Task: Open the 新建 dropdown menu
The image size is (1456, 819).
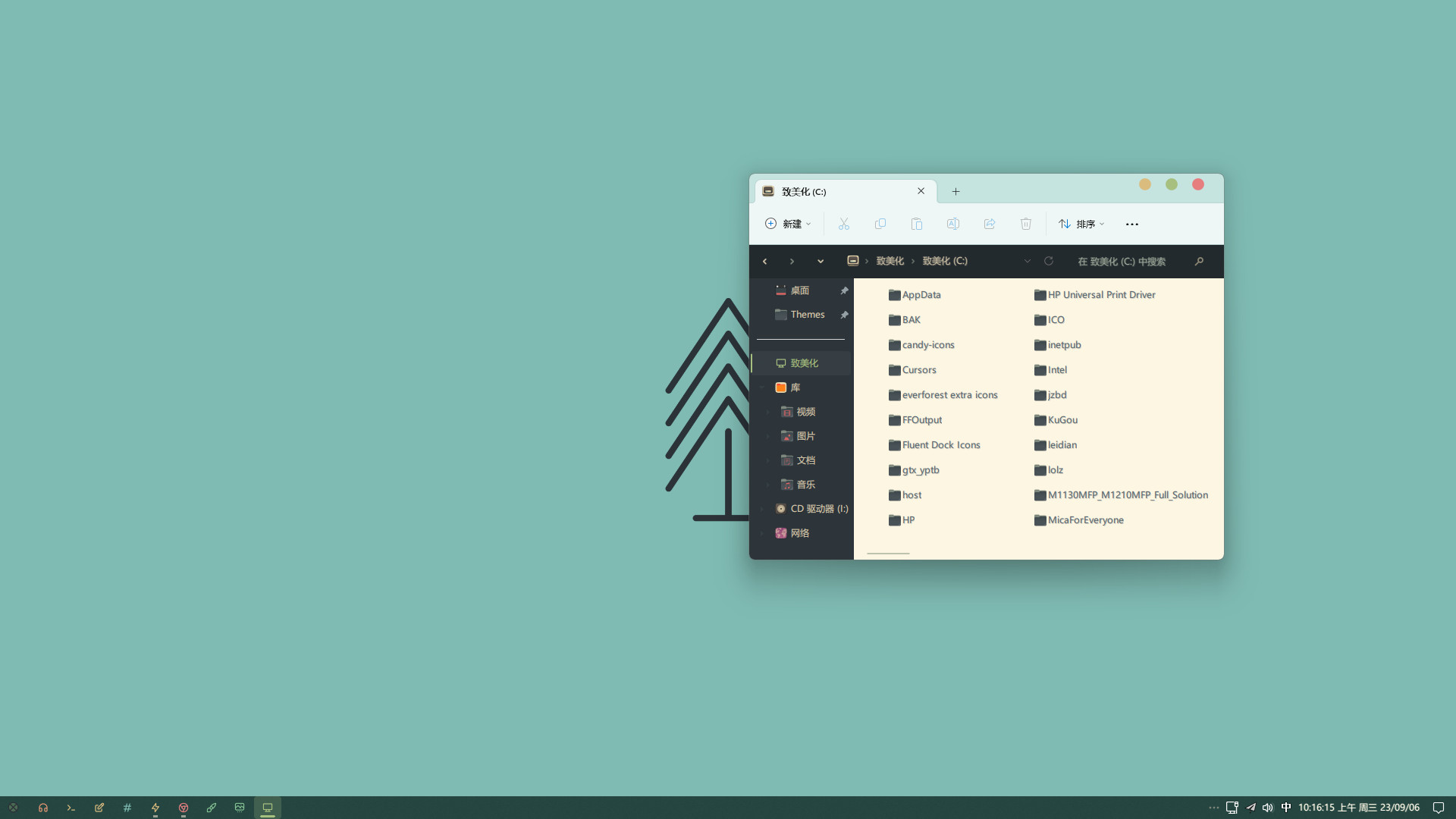Action: (x=788, y=224)
